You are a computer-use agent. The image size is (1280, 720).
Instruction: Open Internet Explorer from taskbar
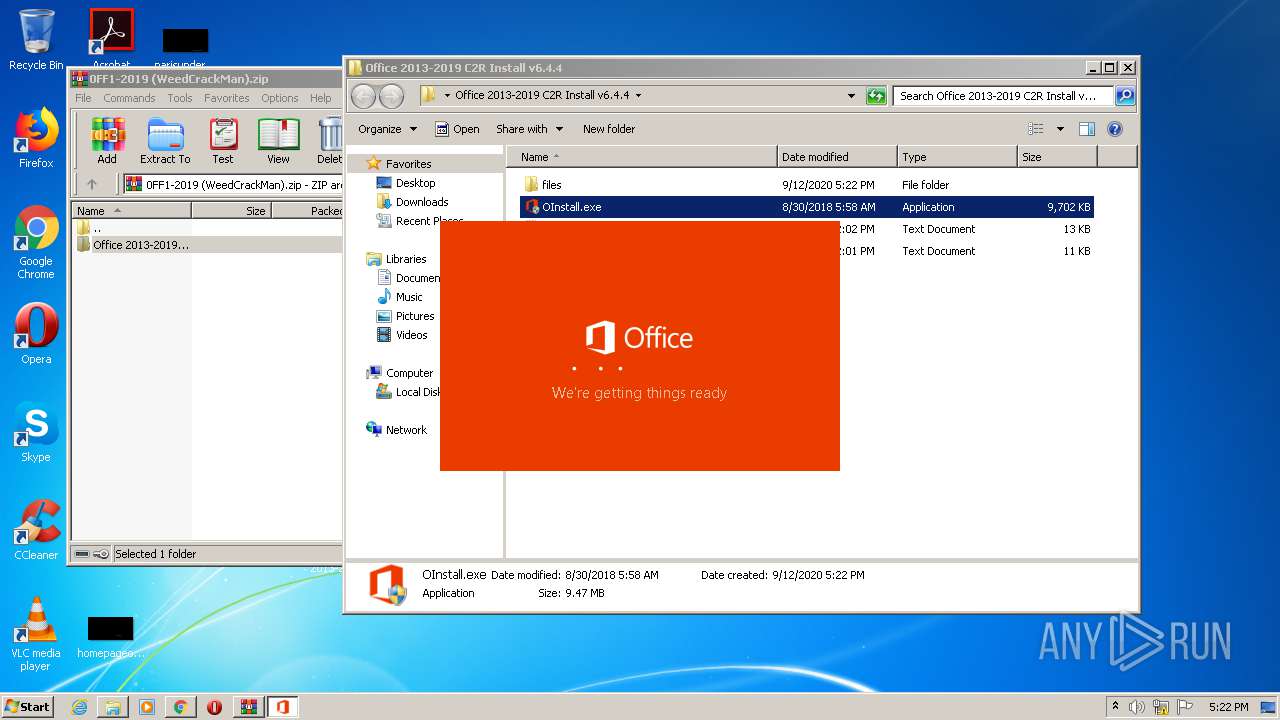79,707
